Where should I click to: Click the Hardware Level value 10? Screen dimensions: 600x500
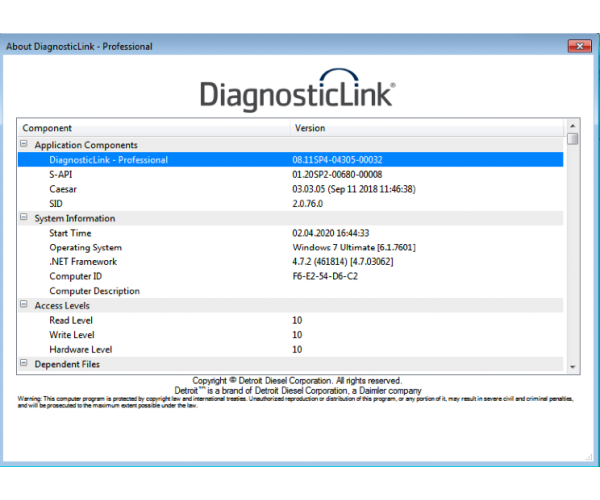(x=297, y=349)
